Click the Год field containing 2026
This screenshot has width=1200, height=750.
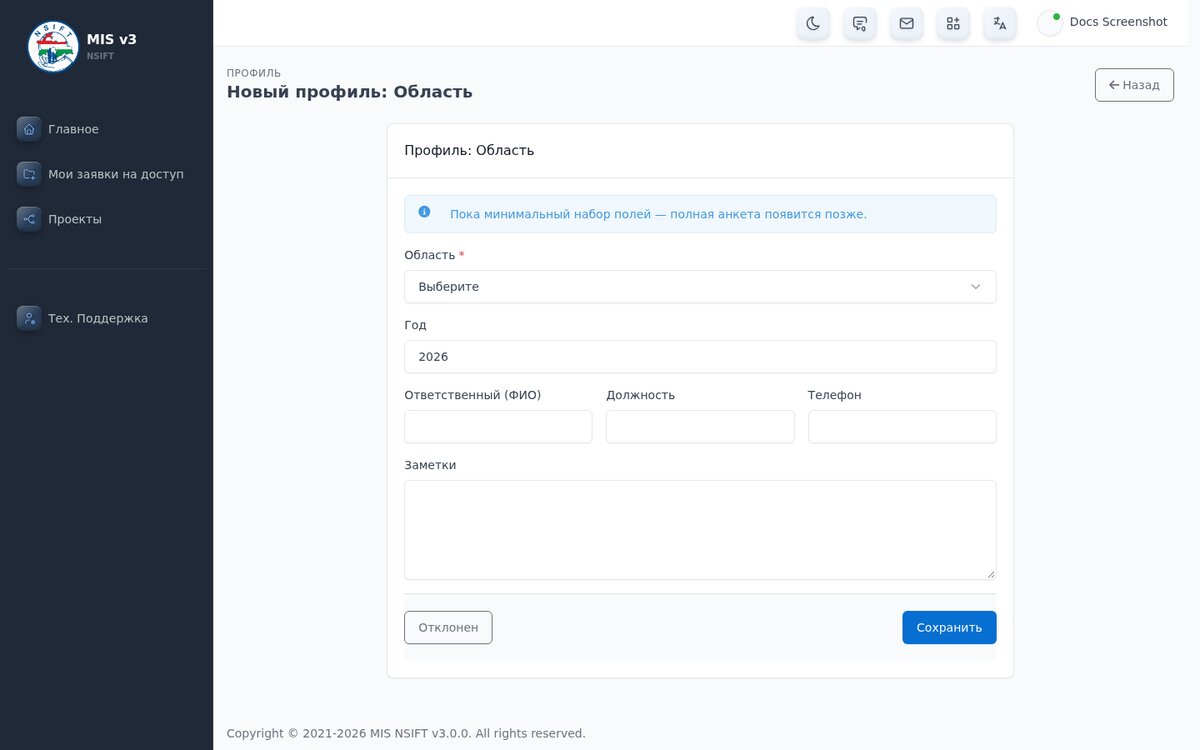(700, 357)
